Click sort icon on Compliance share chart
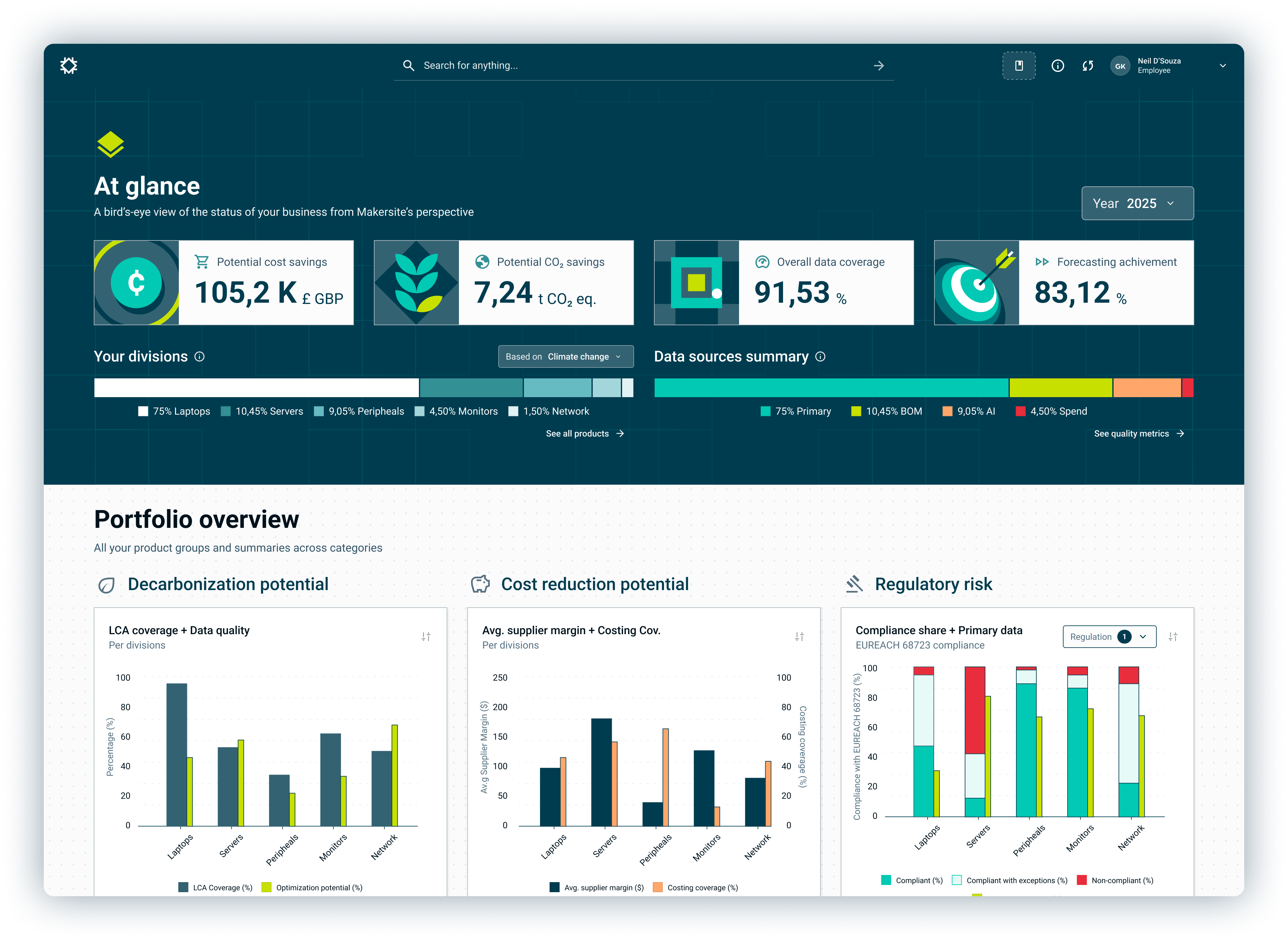This screenshot has width=1288, height=940. (1173, 637)
